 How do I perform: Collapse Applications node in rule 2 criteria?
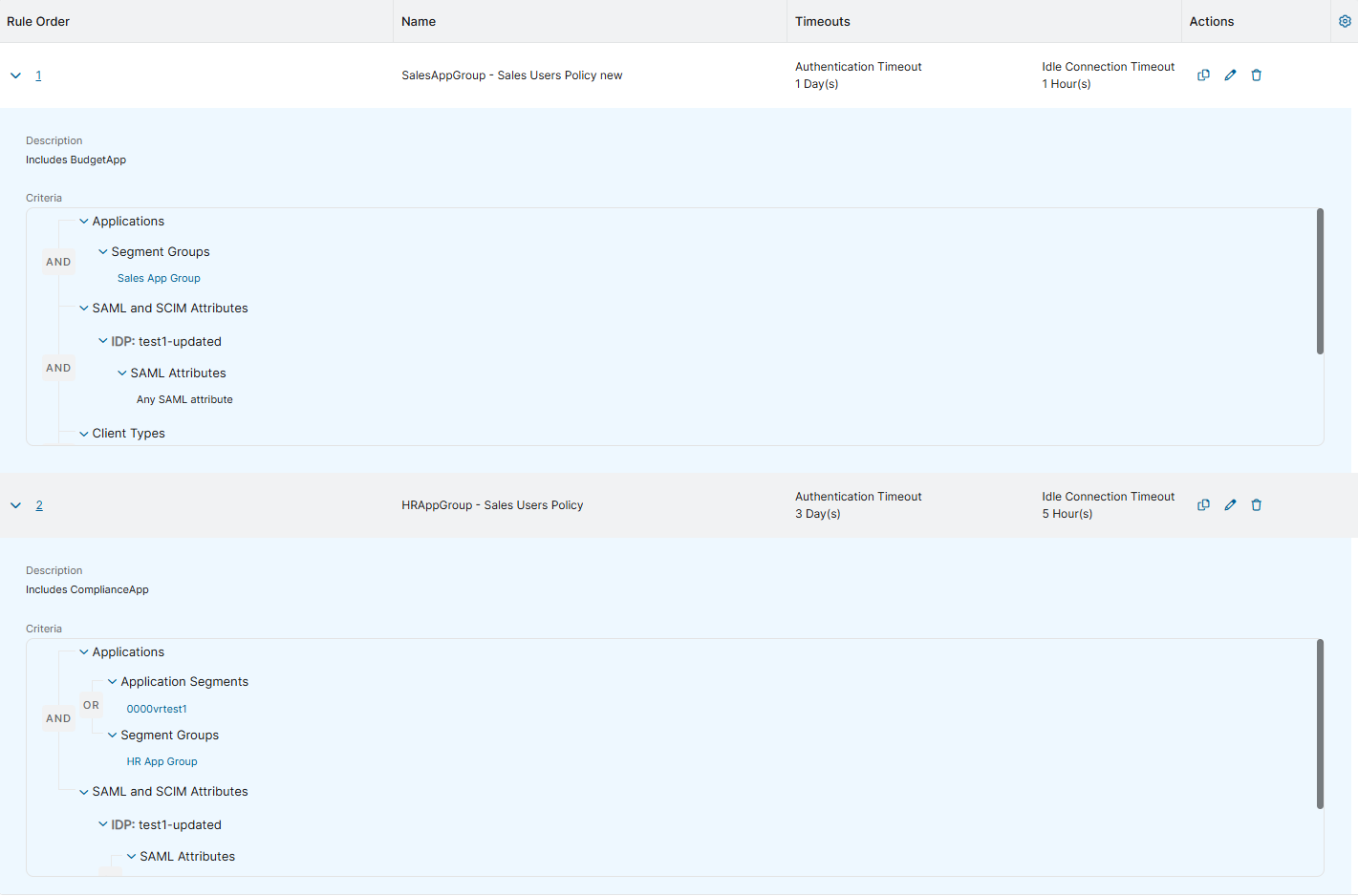(84, 652)
